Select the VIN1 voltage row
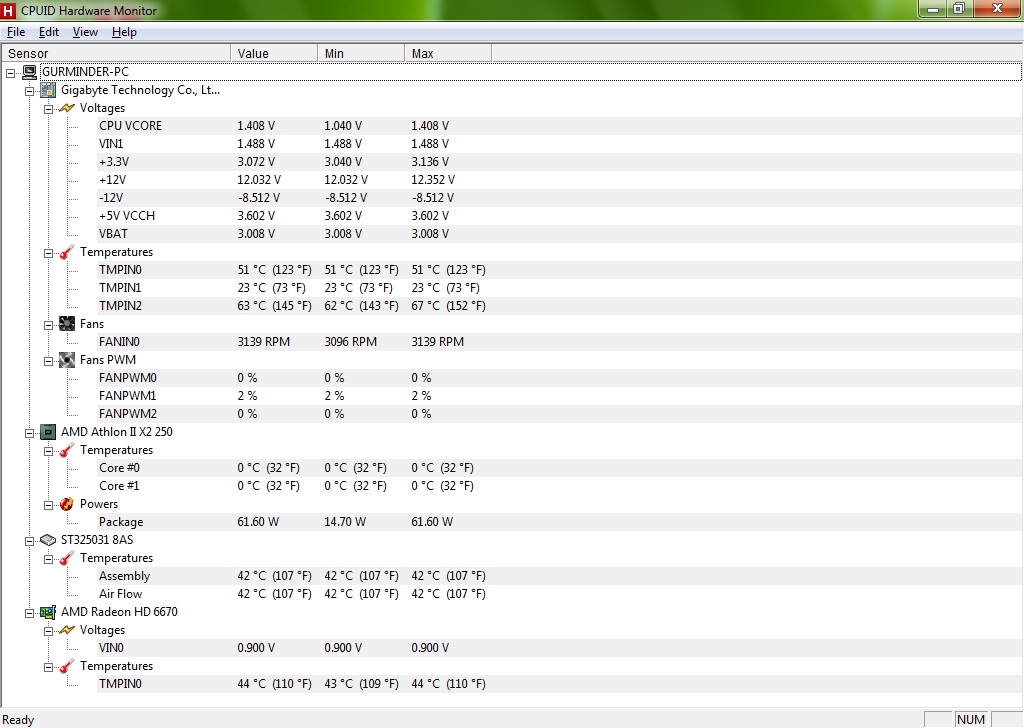 (x=559, y=144)
